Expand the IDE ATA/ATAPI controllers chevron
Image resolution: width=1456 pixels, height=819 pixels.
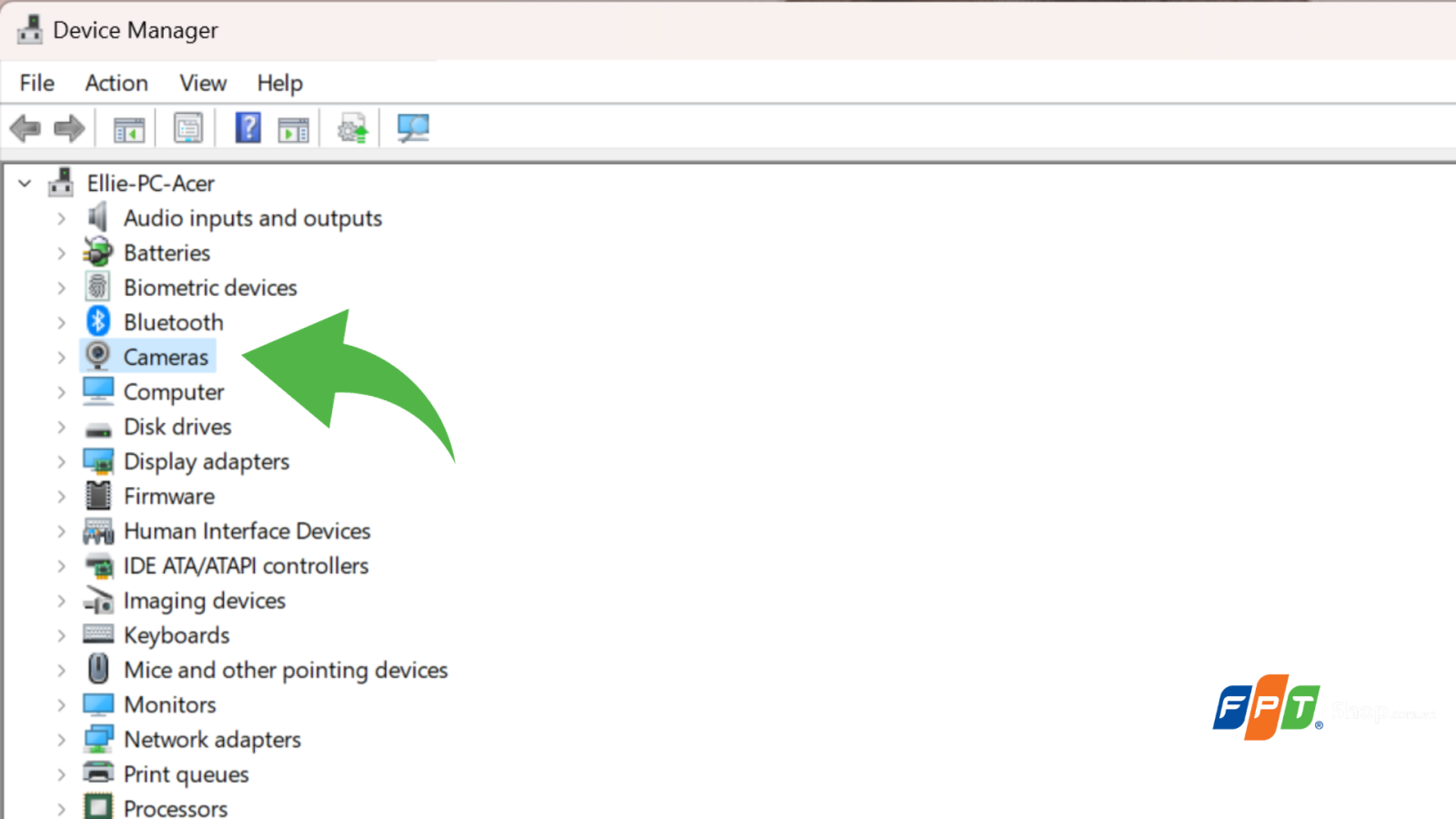click(x=61, y=566)
